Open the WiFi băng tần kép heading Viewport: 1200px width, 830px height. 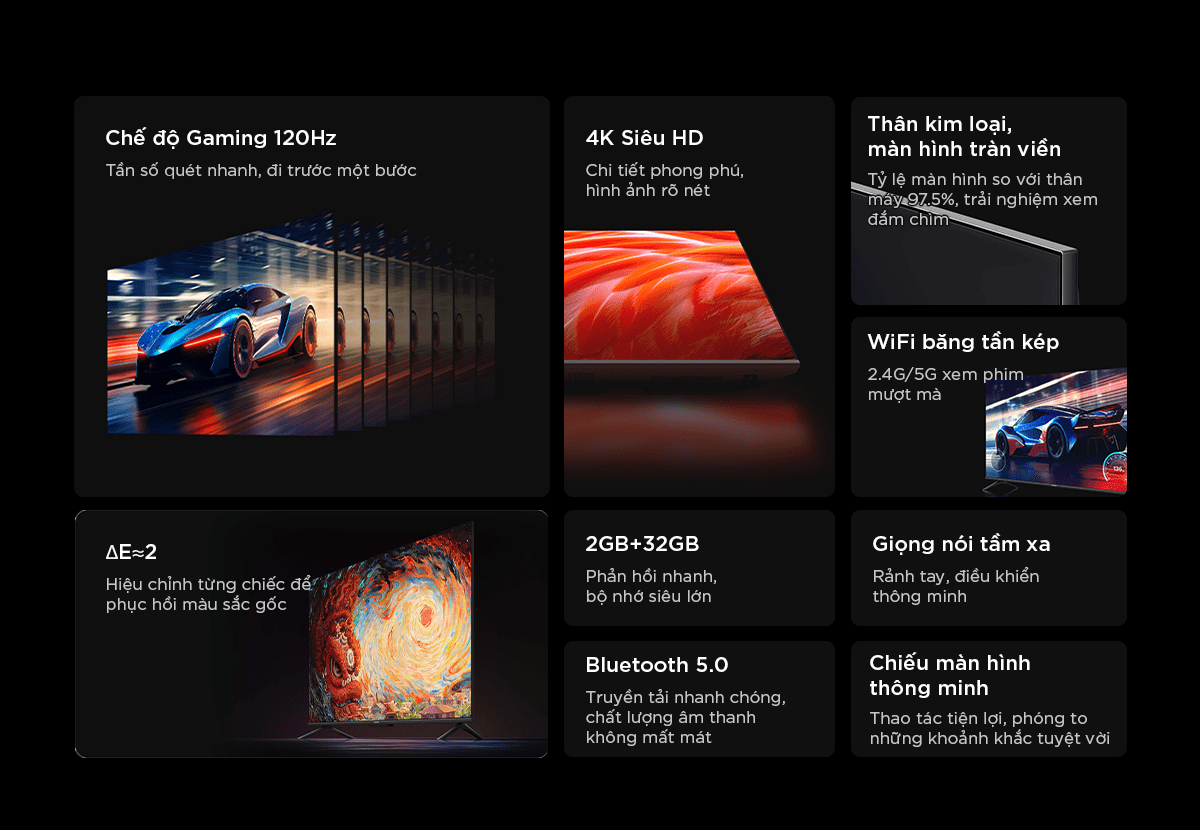pyautogui.click(x=963, y=342)
